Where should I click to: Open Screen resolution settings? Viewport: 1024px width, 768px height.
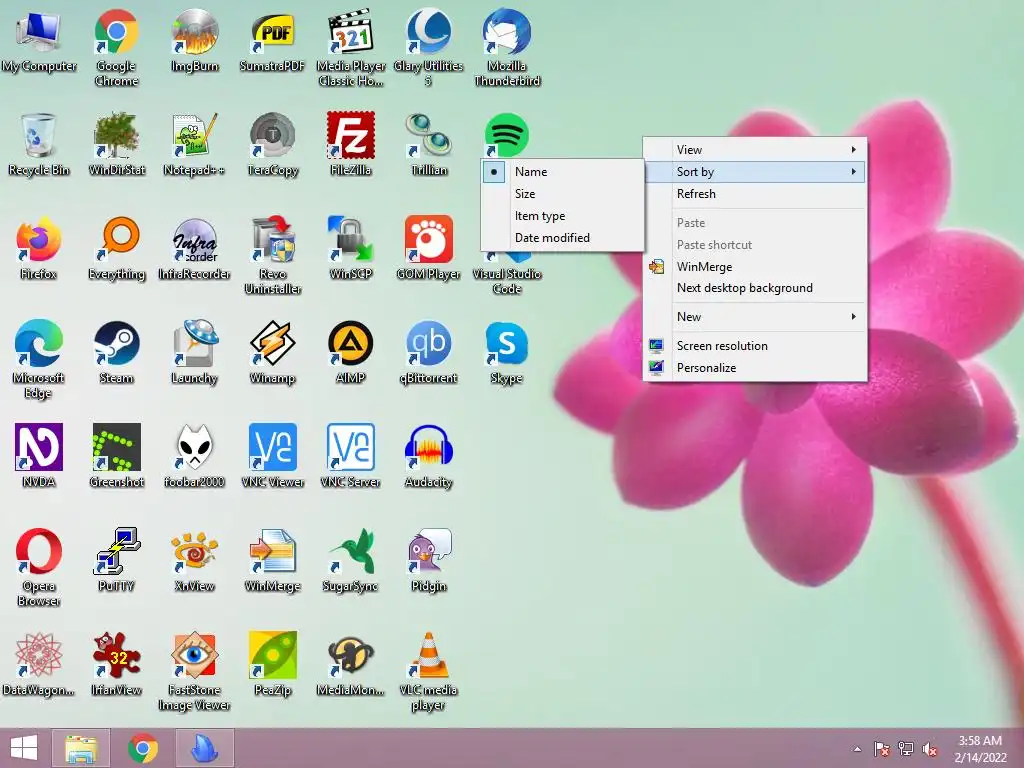coord(755,346)
